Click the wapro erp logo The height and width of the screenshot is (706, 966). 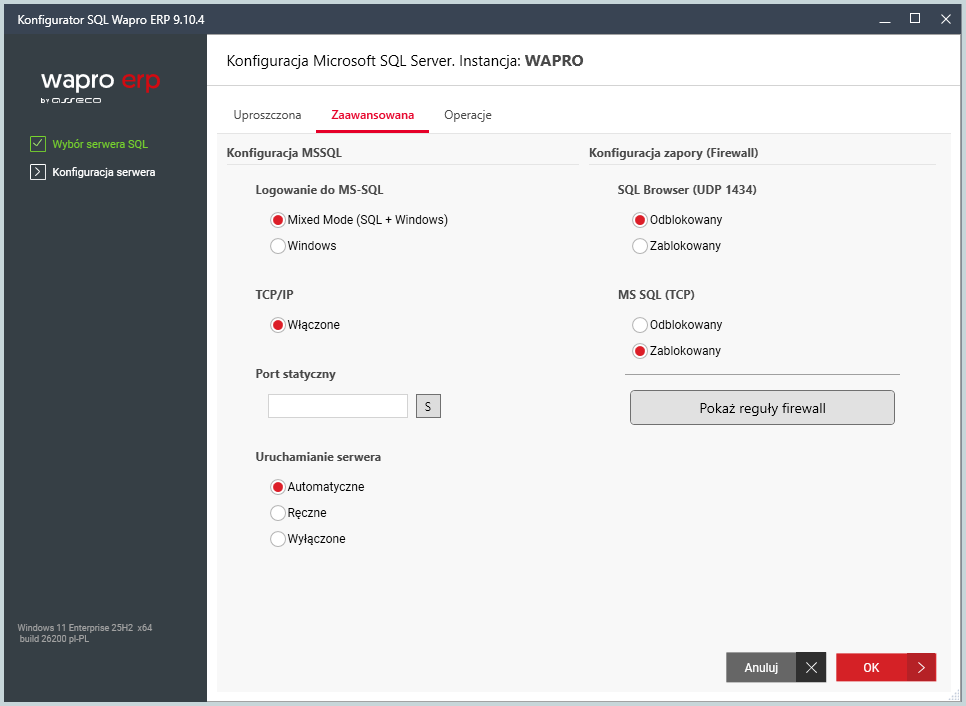point(100,87)
